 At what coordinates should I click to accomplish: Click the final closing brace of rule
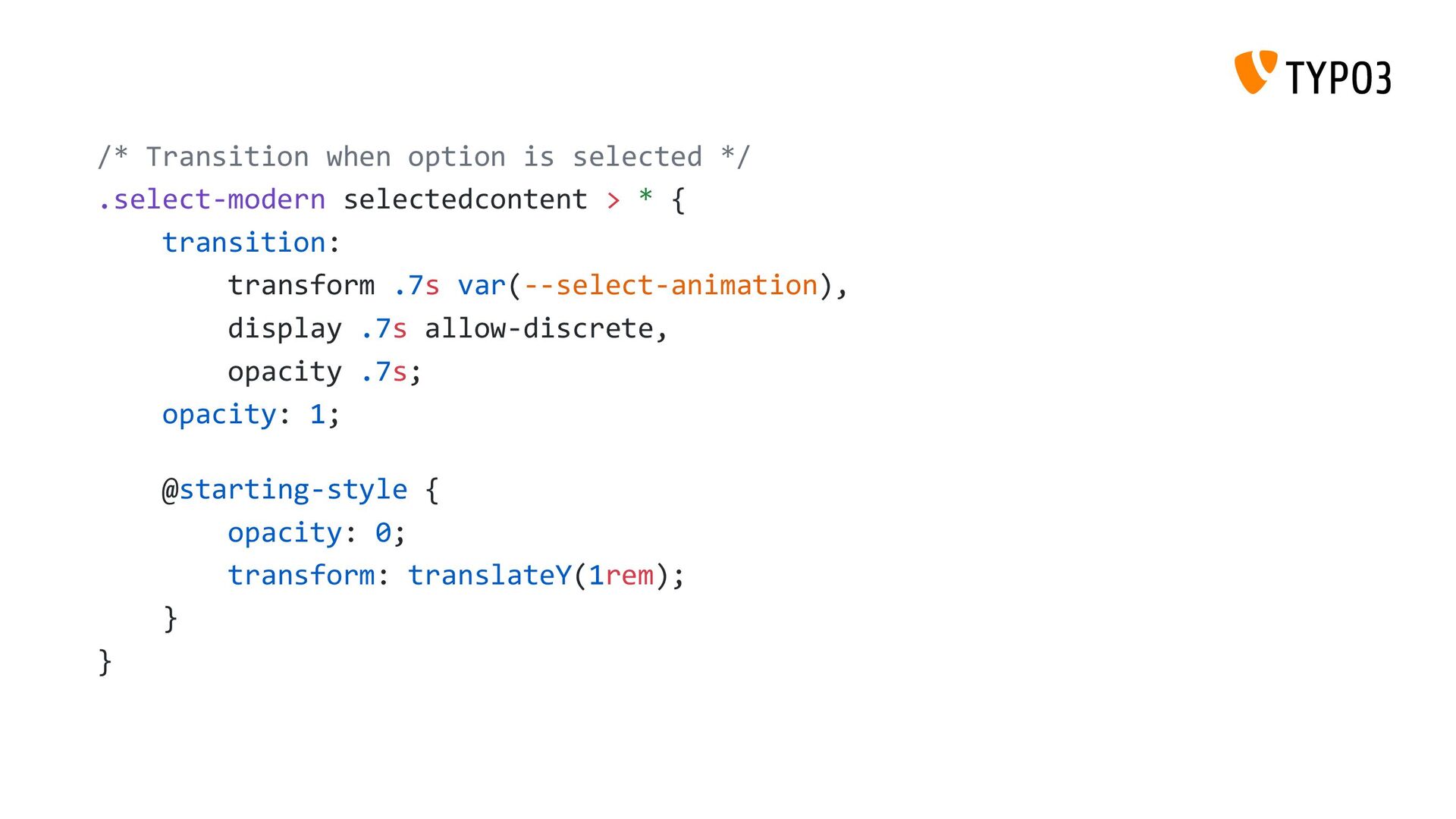click(x=105, y=662)
